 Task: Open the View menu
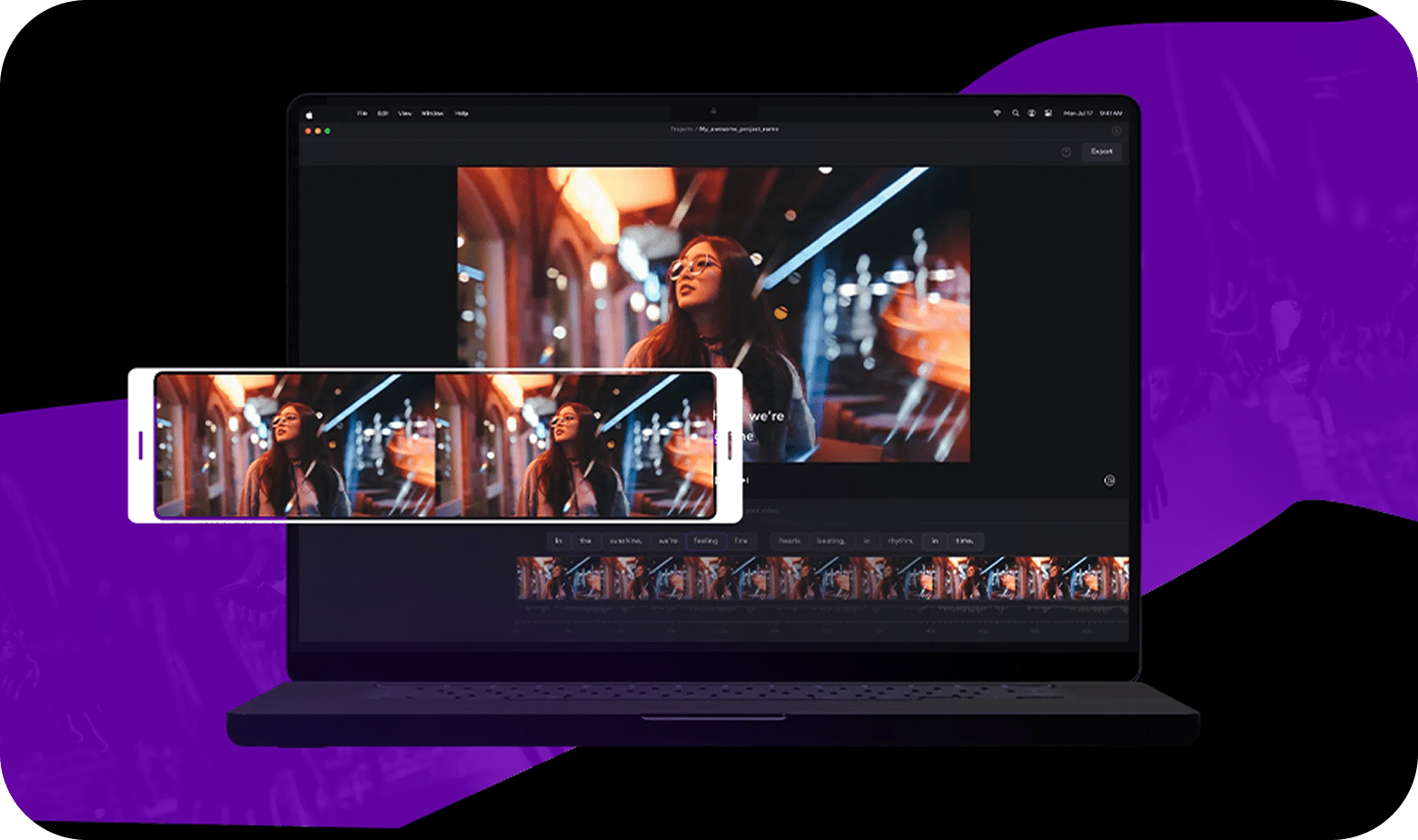(404, 114)
